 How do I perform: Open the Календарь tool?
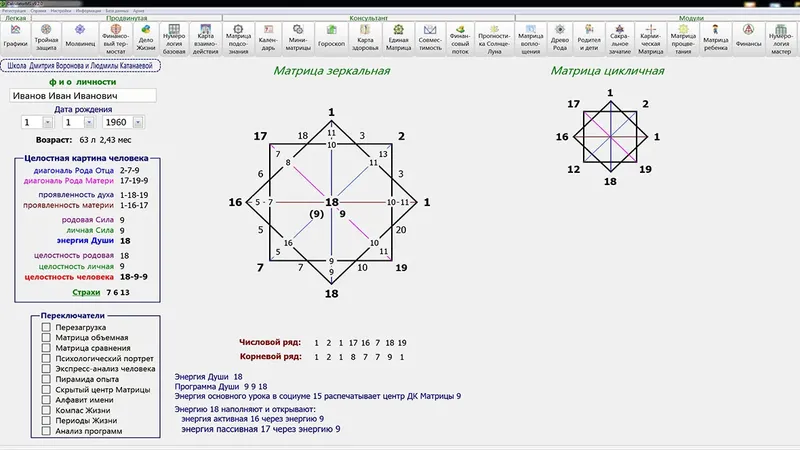[x=268, y=39]
